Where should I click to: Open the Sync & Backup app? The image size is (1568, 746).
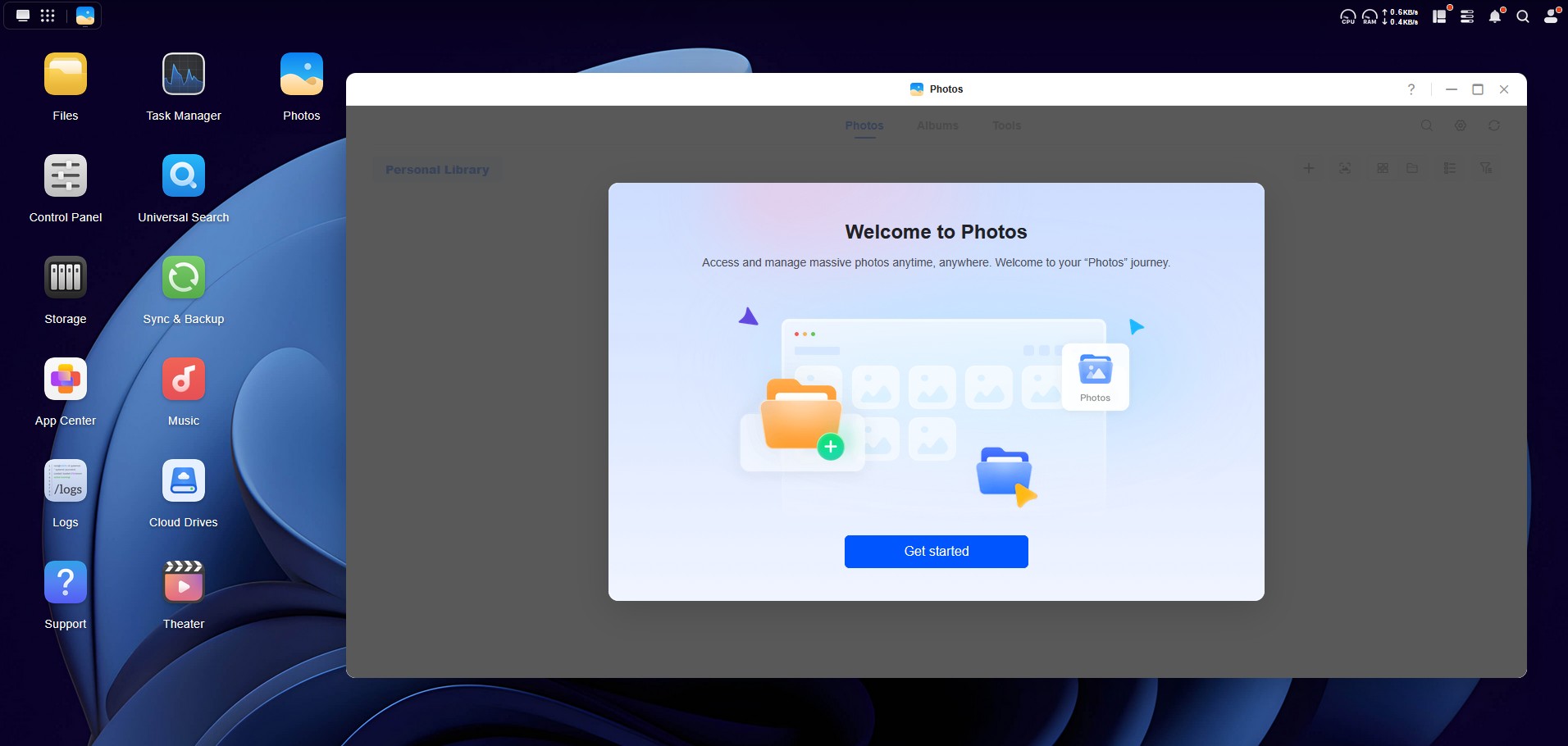[184, 278]
